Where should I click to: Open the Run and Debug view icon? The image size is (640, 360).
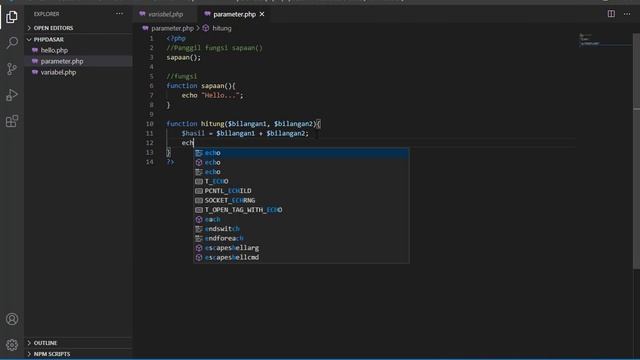point(12,95)
